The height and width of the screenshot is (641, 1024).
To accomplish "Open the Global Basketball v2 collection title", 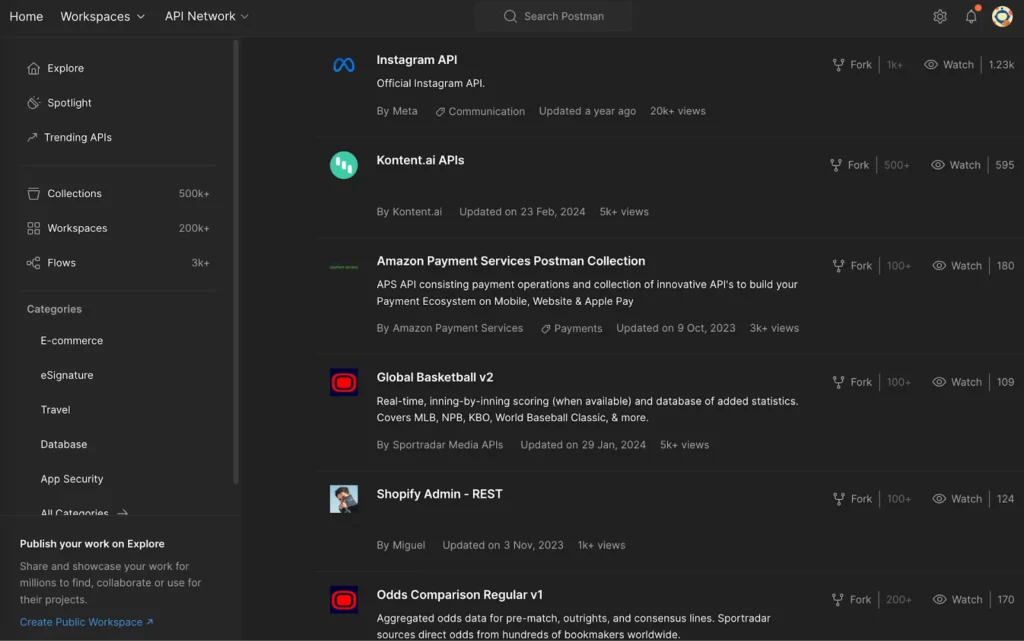I will pos(435,377).
